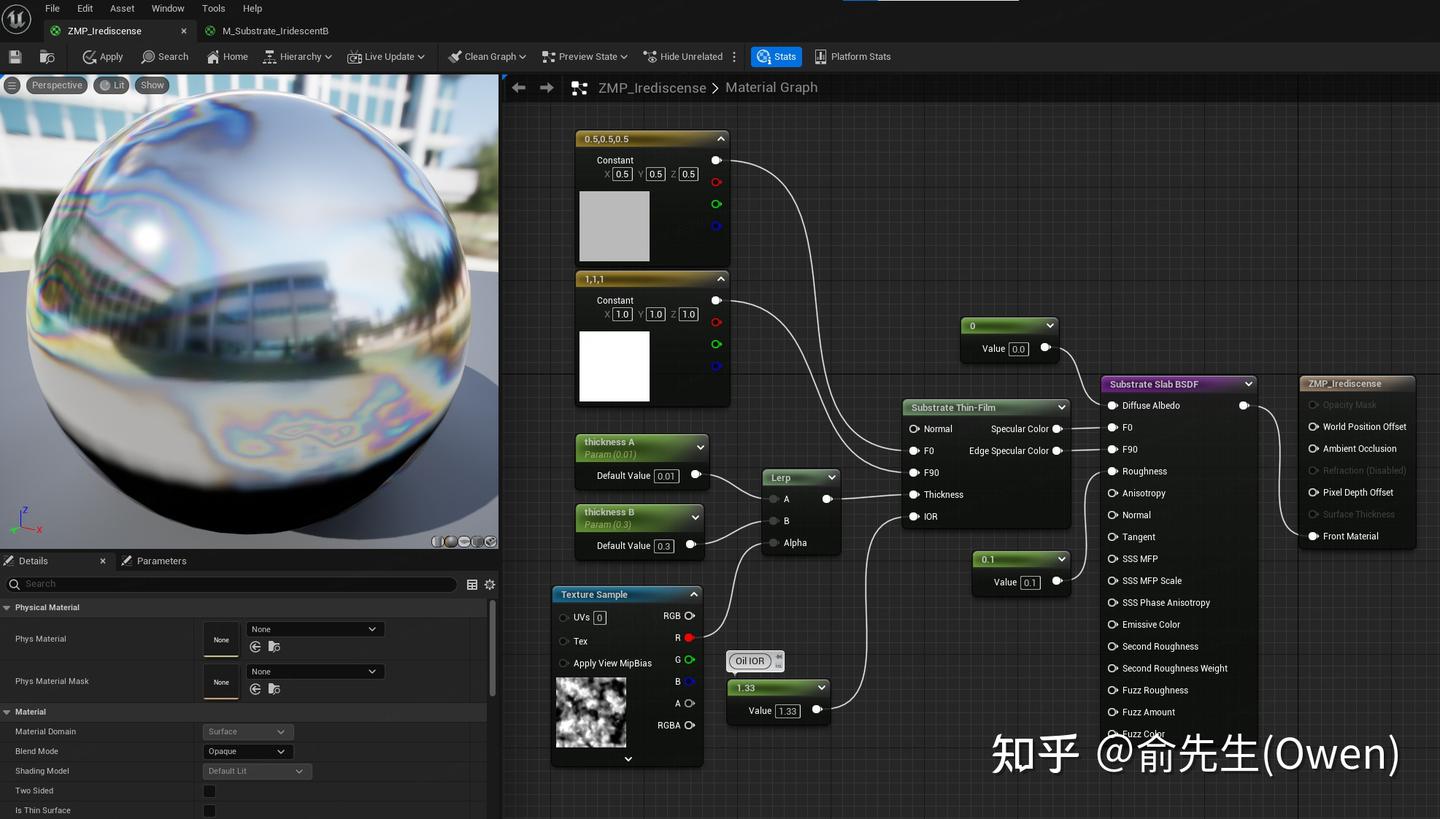Toggle the Stats button in toolbar

pos(776,57)
